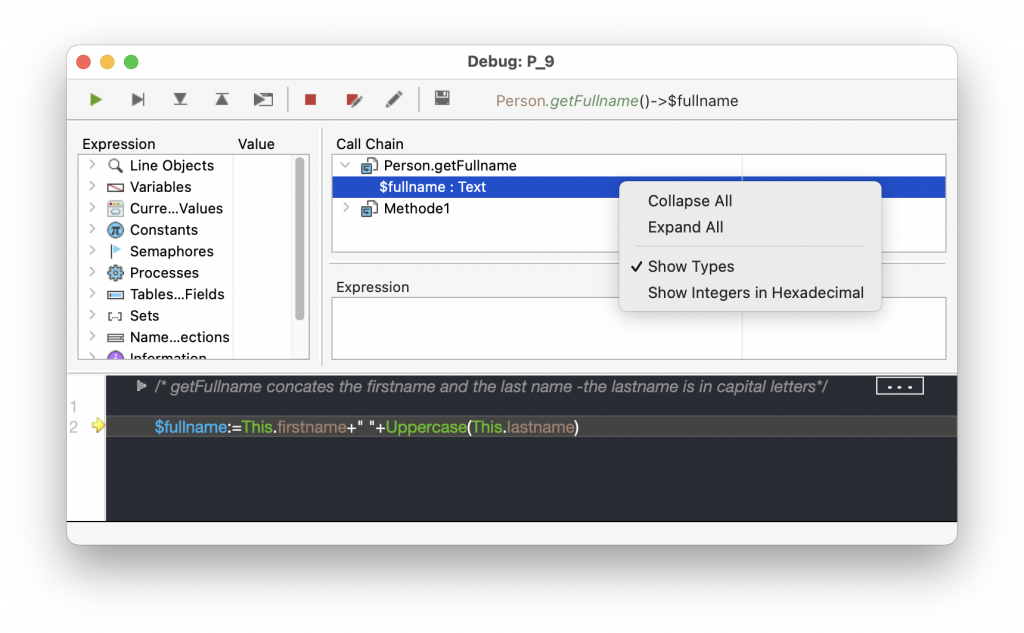
Task: Expand the Curre...Values node
Action: (x=92, y=208)
